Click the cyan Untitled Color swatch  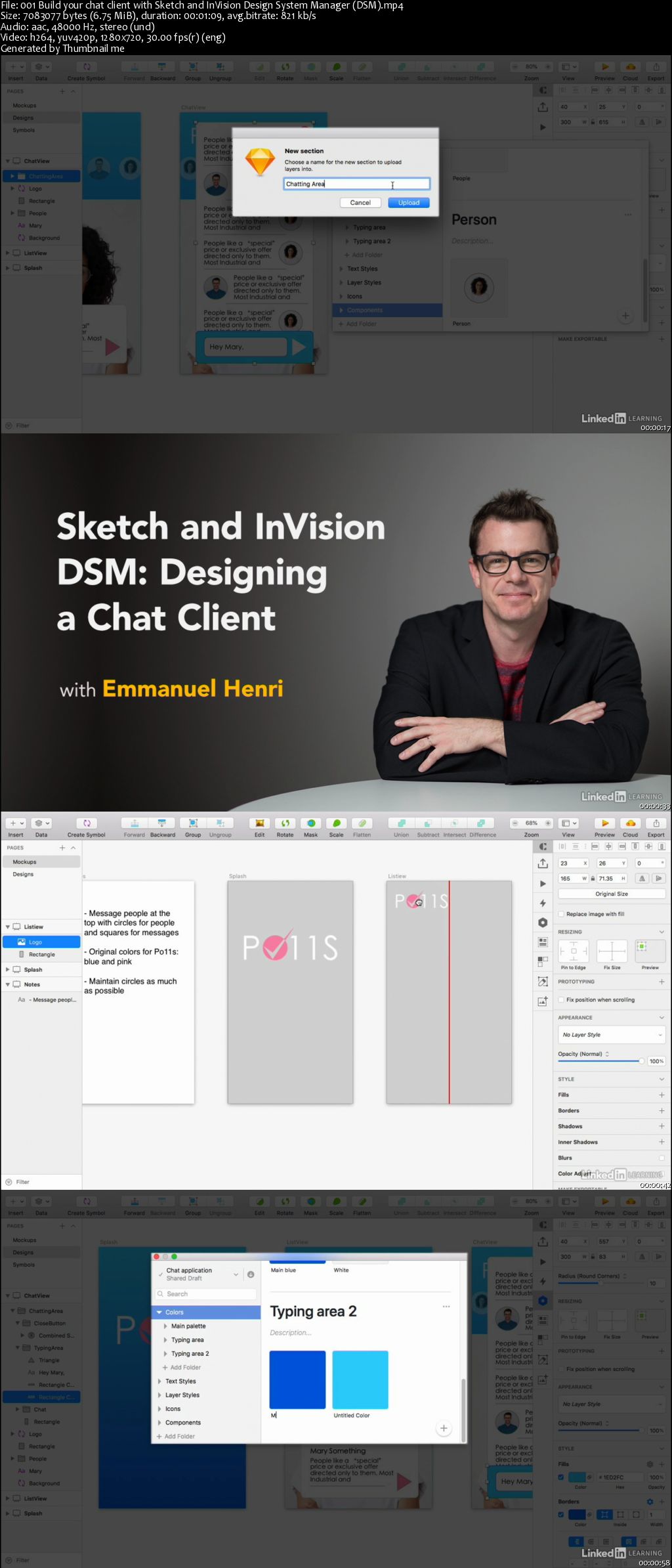[360, 1380]
